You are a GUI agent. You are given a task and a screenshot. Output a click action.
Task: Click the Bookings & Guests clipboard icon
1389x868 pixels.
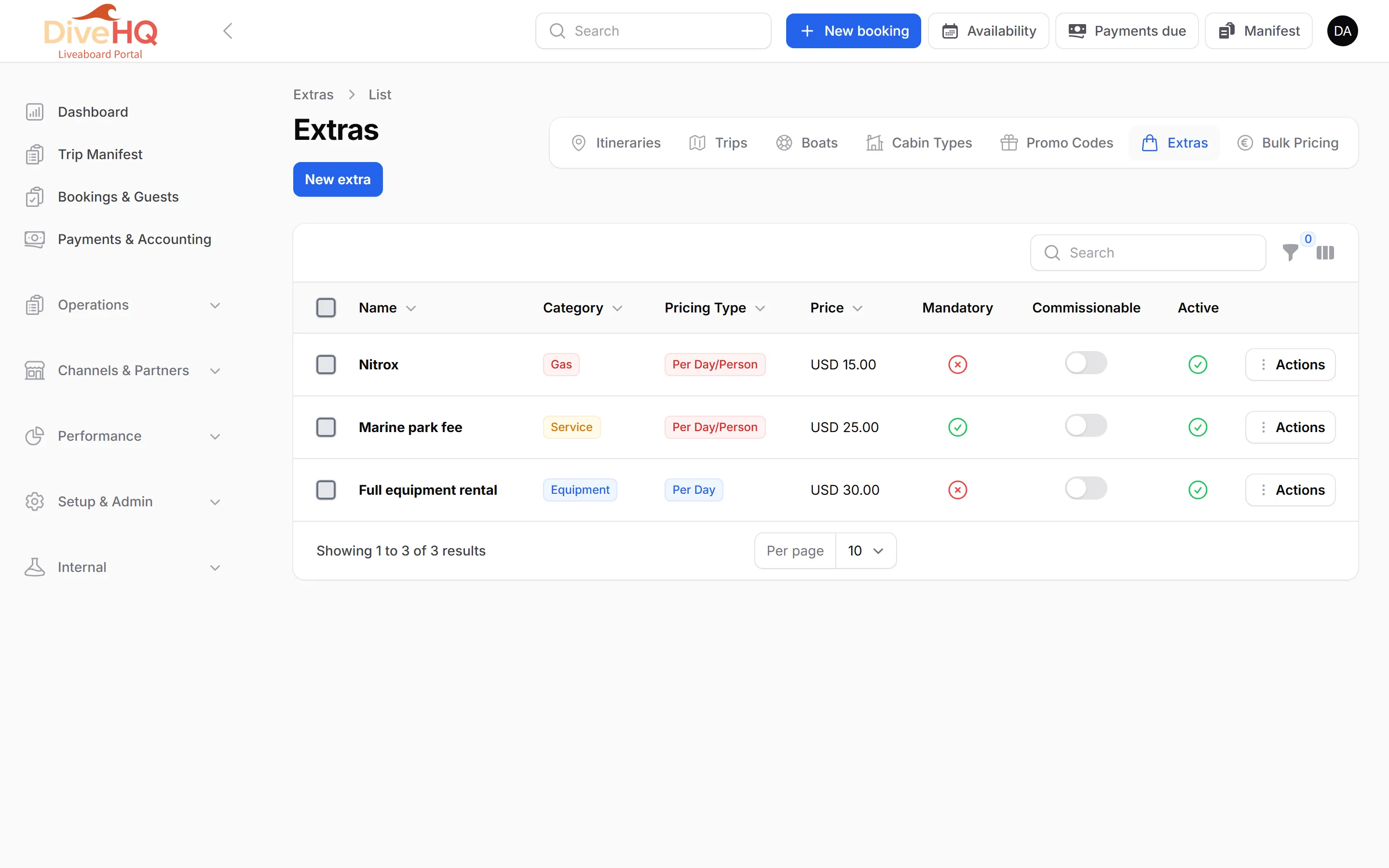[34, 197]
